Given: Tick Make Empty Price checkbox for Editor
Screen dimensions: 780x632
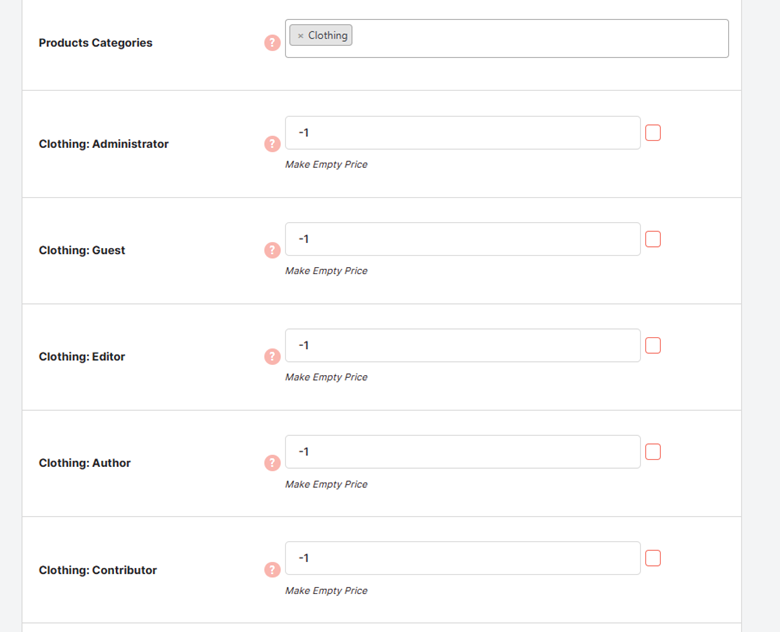Looking at the screenshot, I should tap(653, 345).
